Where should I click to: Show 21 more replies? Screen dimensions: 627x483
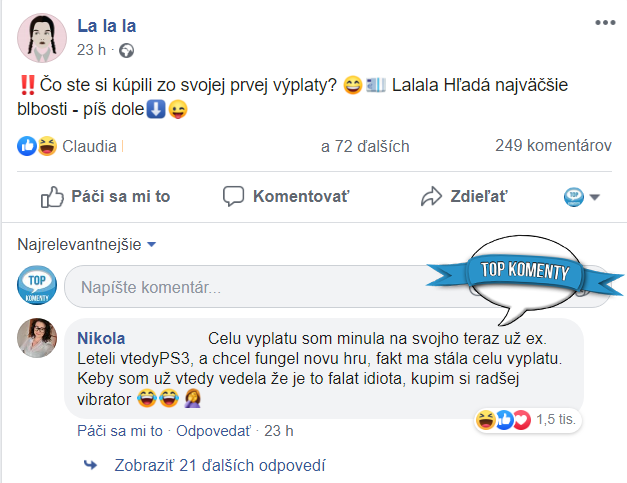(214, 465)
